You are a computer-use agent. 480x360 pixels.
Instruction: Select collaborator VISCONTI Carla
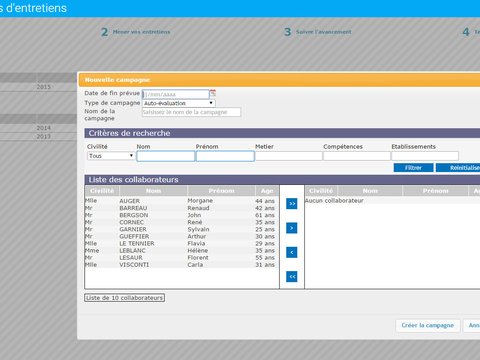coord(182,265)
